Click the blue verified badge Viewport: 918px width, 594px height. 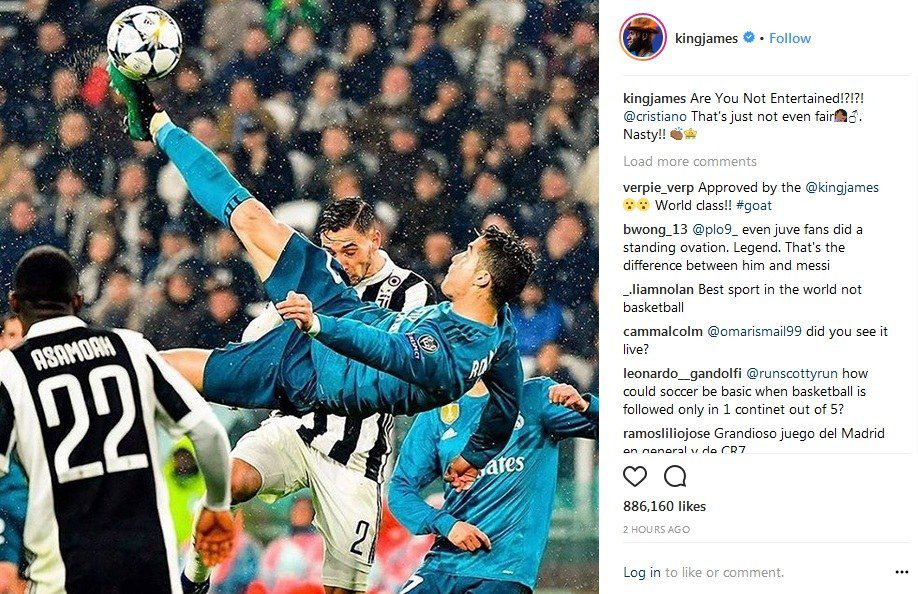pyautogui.click(x=749, y=37)
